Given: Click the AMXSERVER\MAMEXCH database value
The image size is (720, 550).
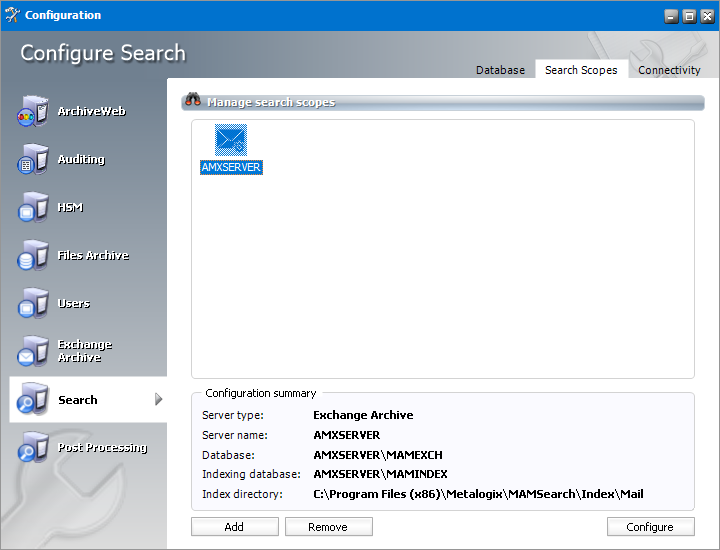Looking at the screenshot, I should point(378,455).
